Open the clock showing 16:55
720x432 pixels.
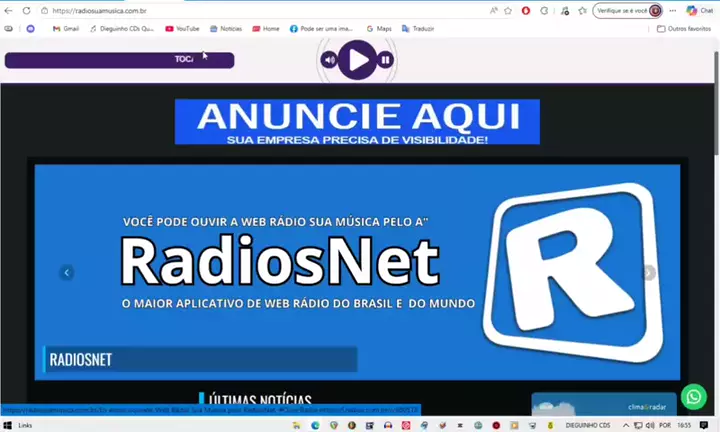[684, 425]
